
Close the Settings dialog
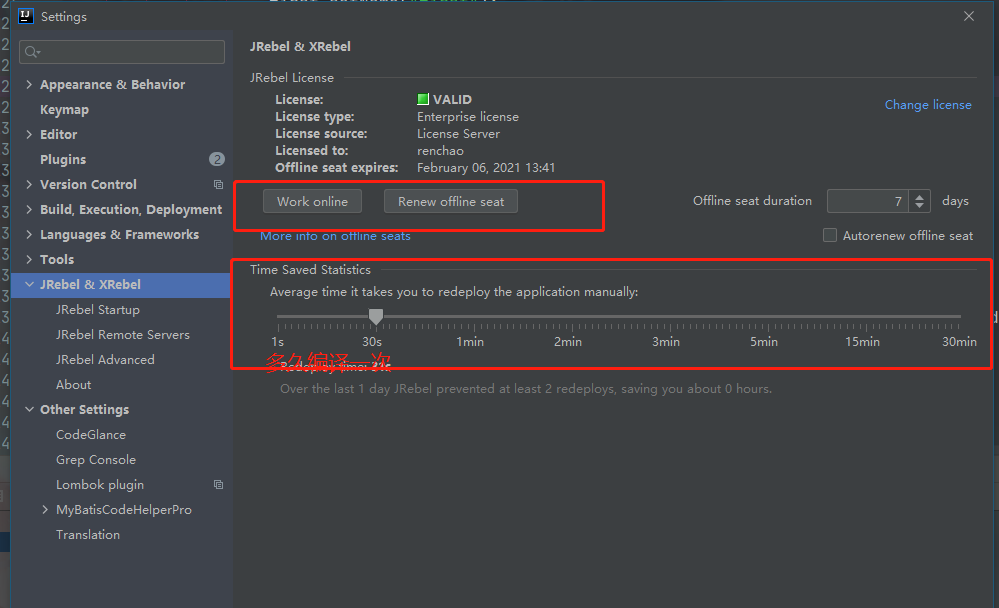click(x=968, y=16)
